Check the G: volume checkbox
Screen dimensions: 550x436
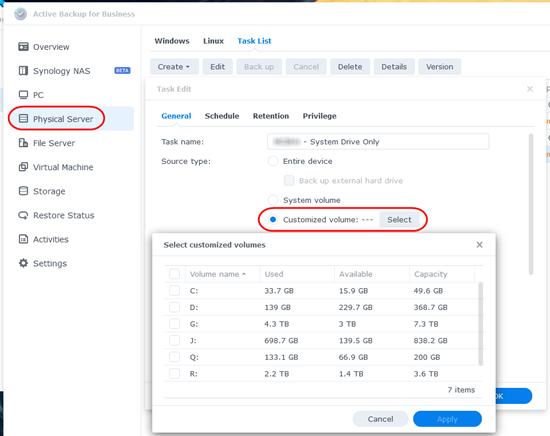coord(174,323)
